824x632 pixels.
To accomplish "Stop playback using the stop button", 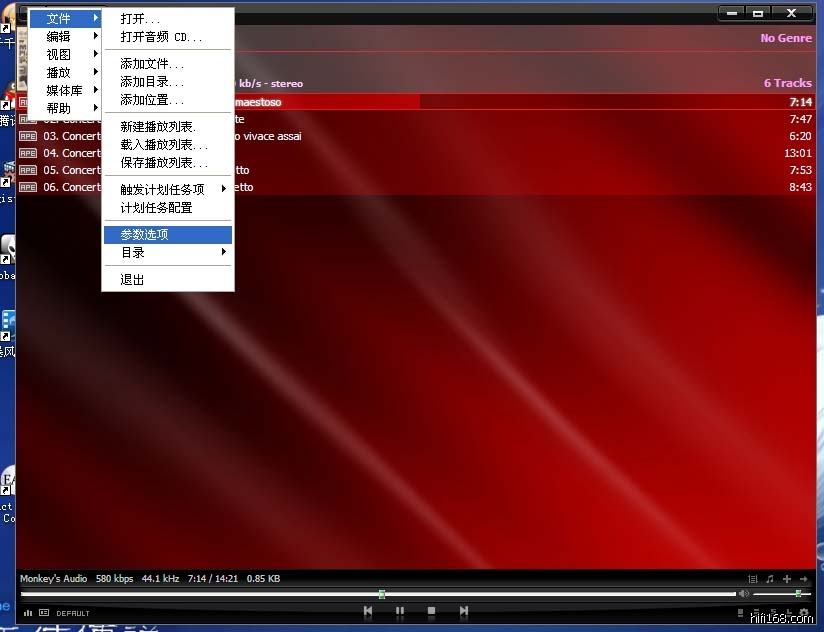I will coord(432,611).
